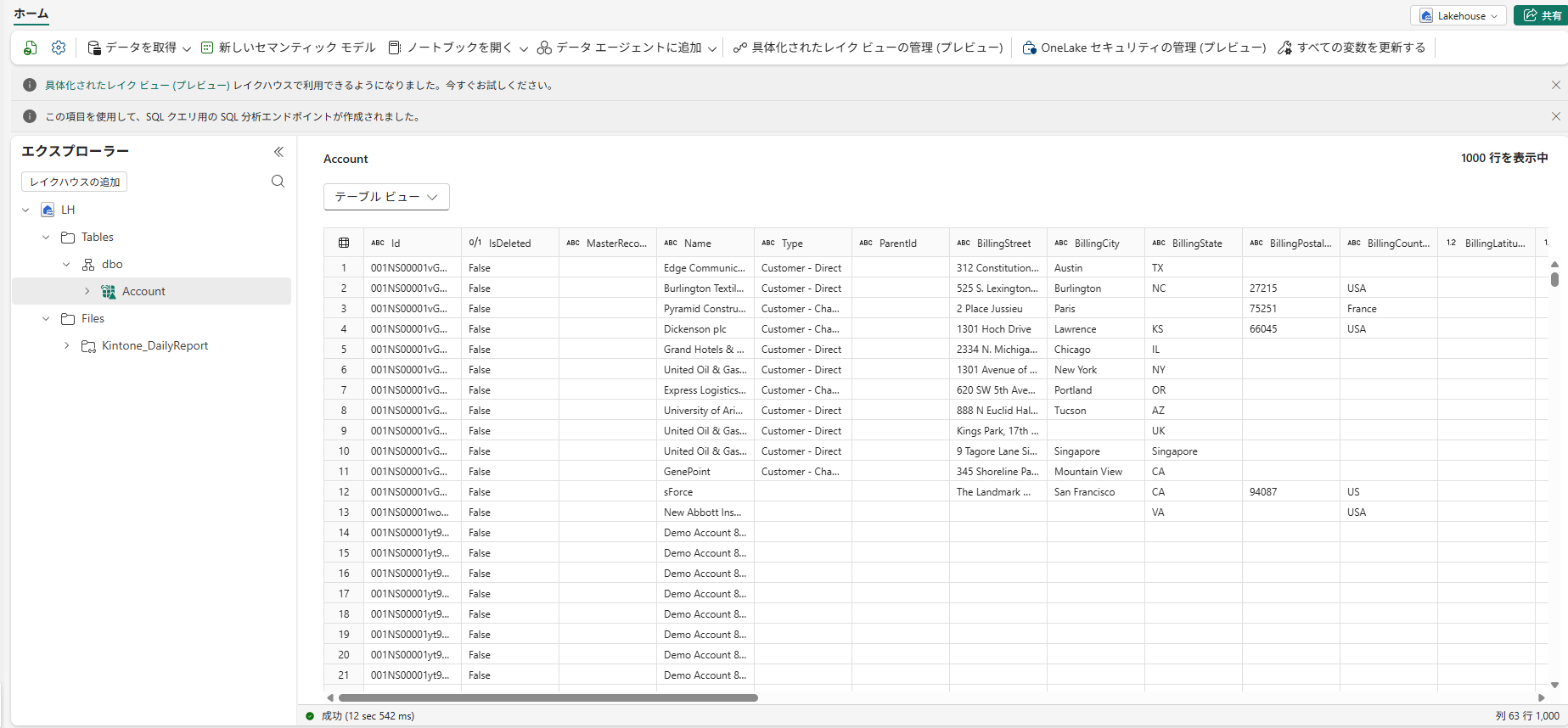Viewport: 1568px width, 728px height.
Task: Click postal code cell '94087'
Action: click(1291, 492)
